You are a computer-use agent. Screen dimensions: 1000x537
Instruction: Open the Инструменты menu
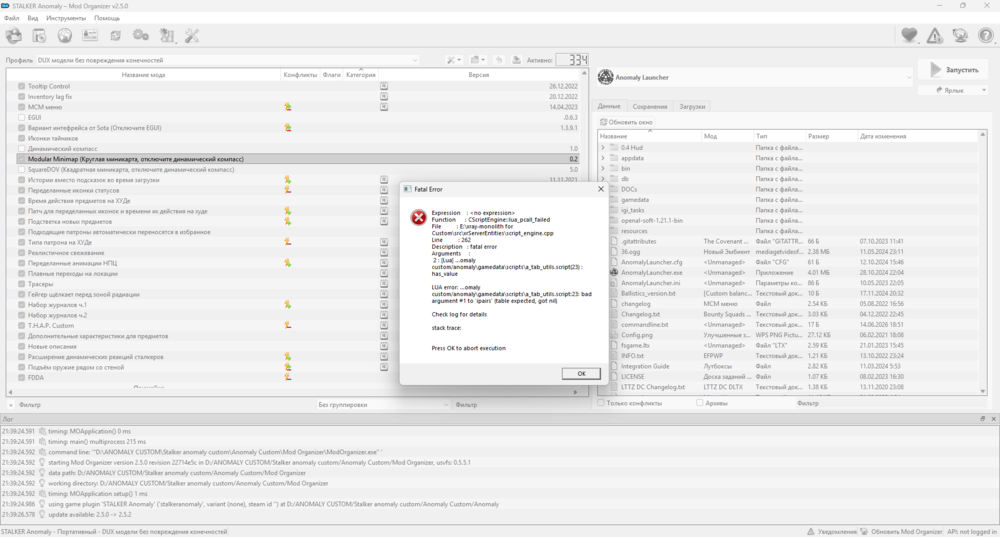[66, 18]
